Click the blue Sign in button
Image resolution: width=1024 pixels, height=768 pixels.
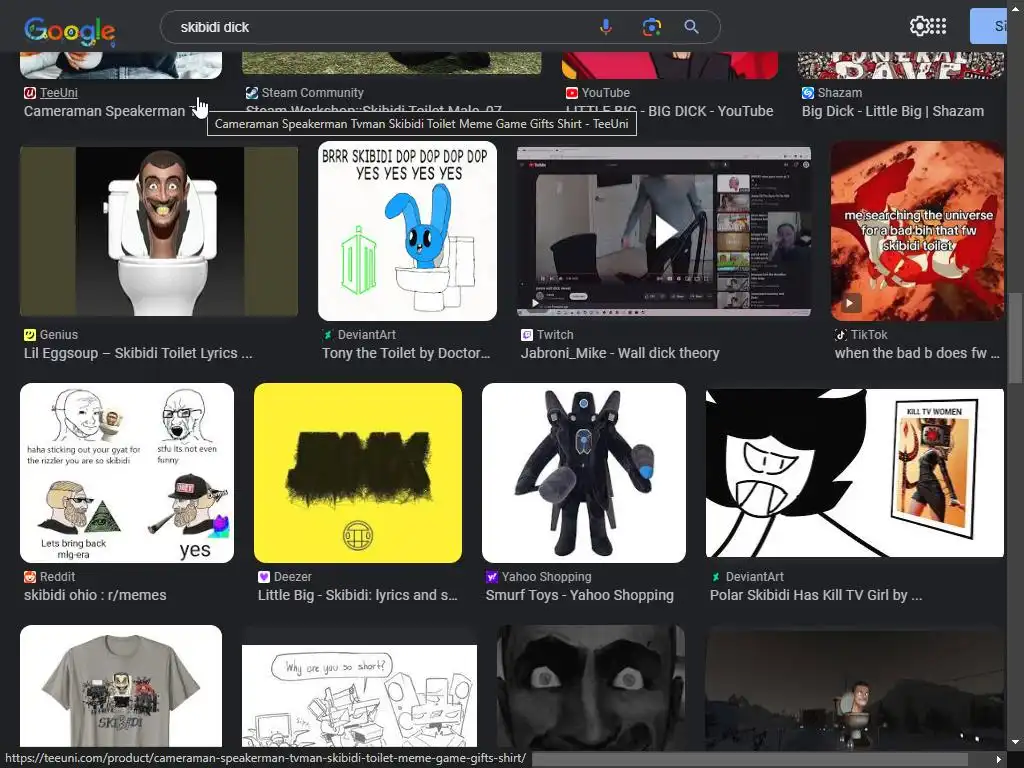tap(988, 26)
